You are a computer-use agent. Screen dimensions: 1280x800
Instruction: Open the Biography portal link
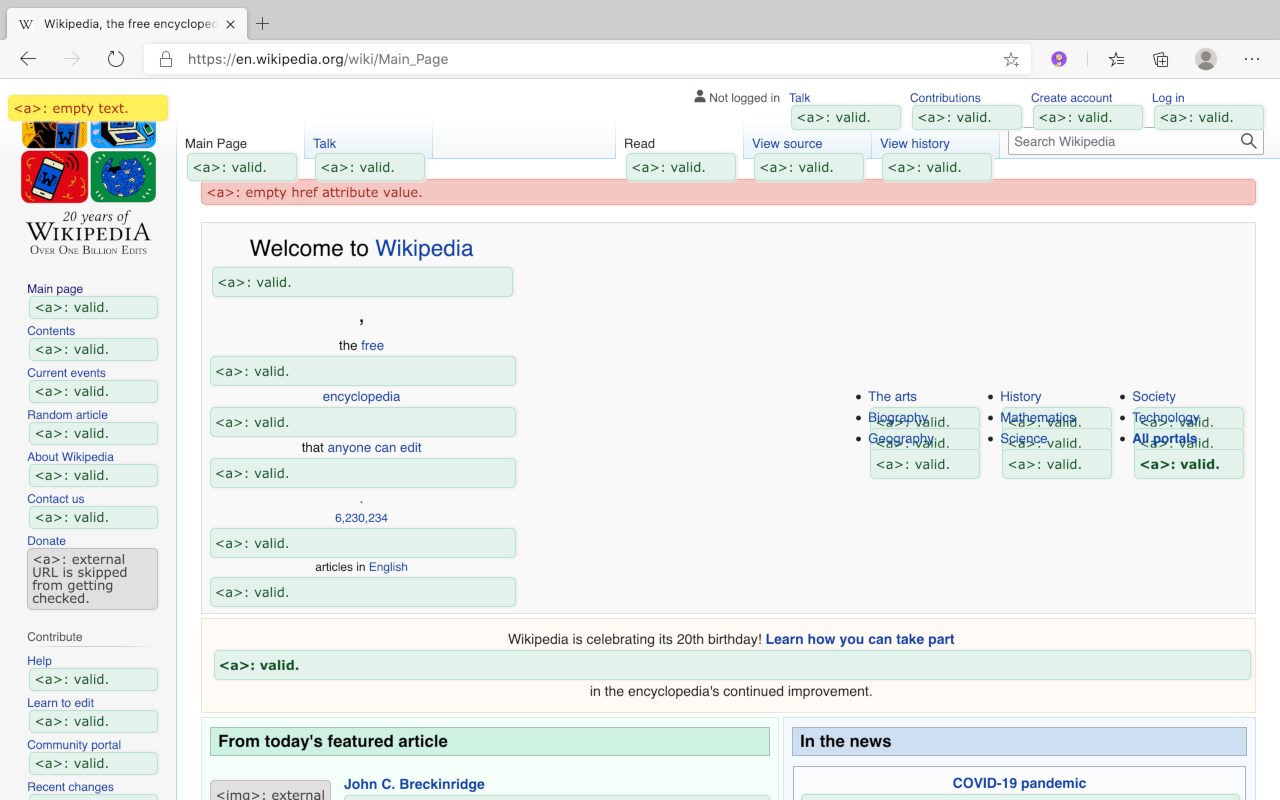coord(898,417)
